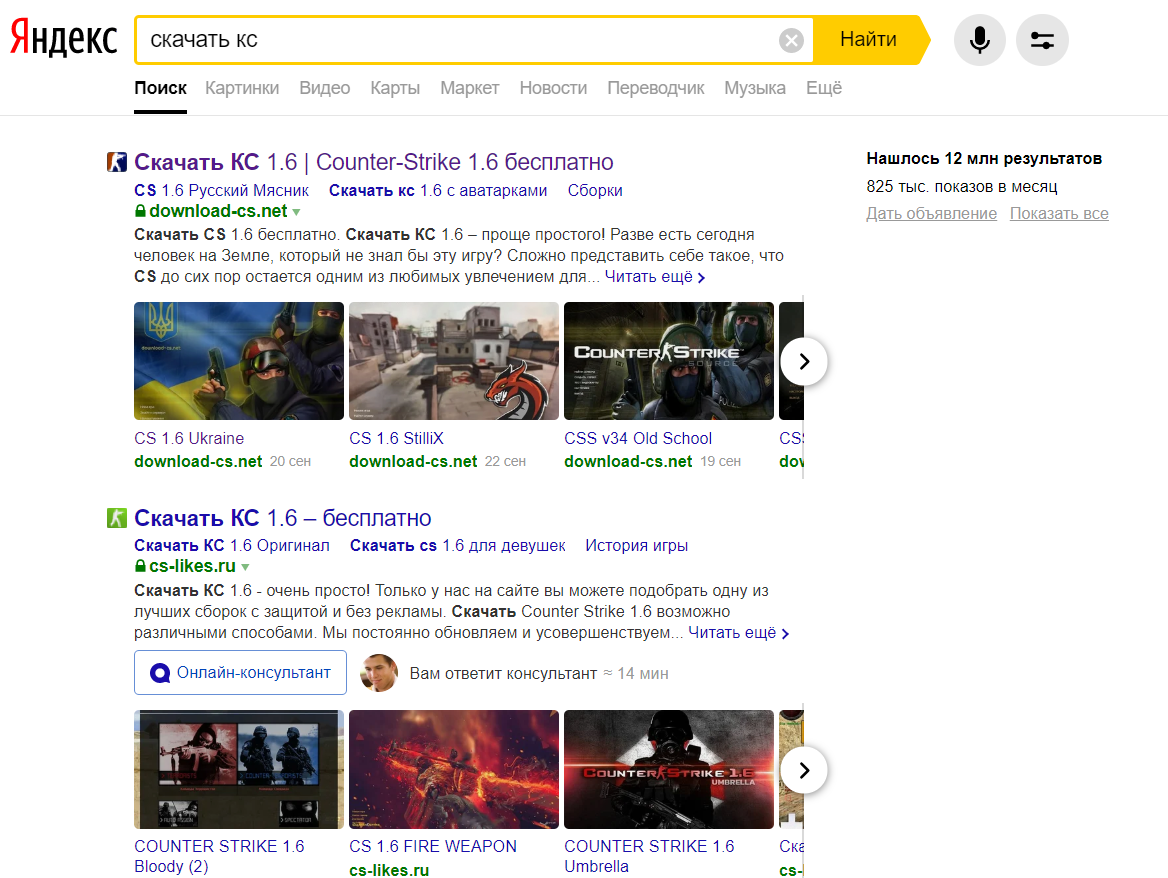Open CS 1.6 Ukraine thumbnail image
Screen dimensions: 1168x878
(239, 361)
